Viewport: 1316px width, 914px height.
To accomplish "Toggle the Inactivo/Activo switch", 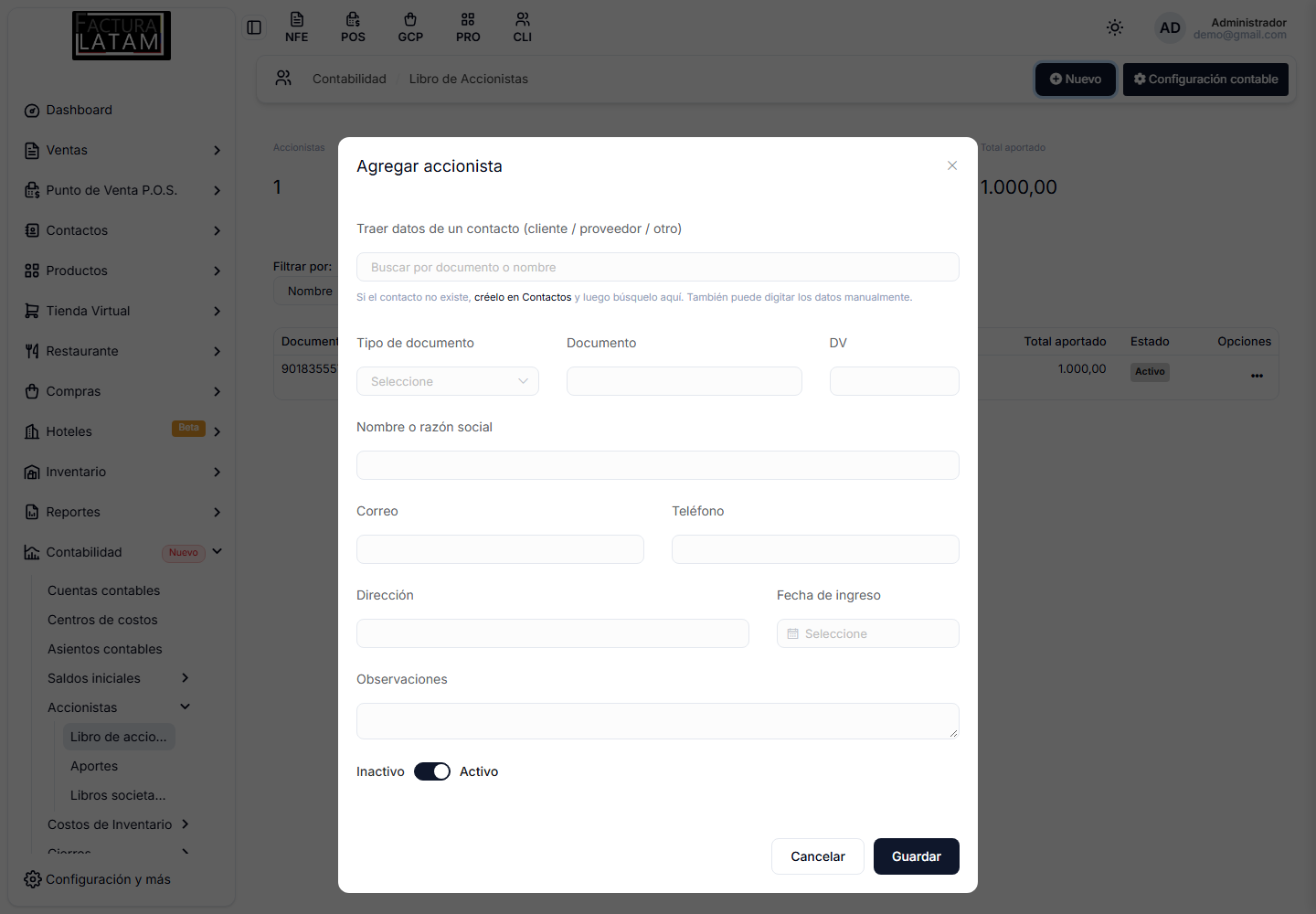I will tap(432, 771).
